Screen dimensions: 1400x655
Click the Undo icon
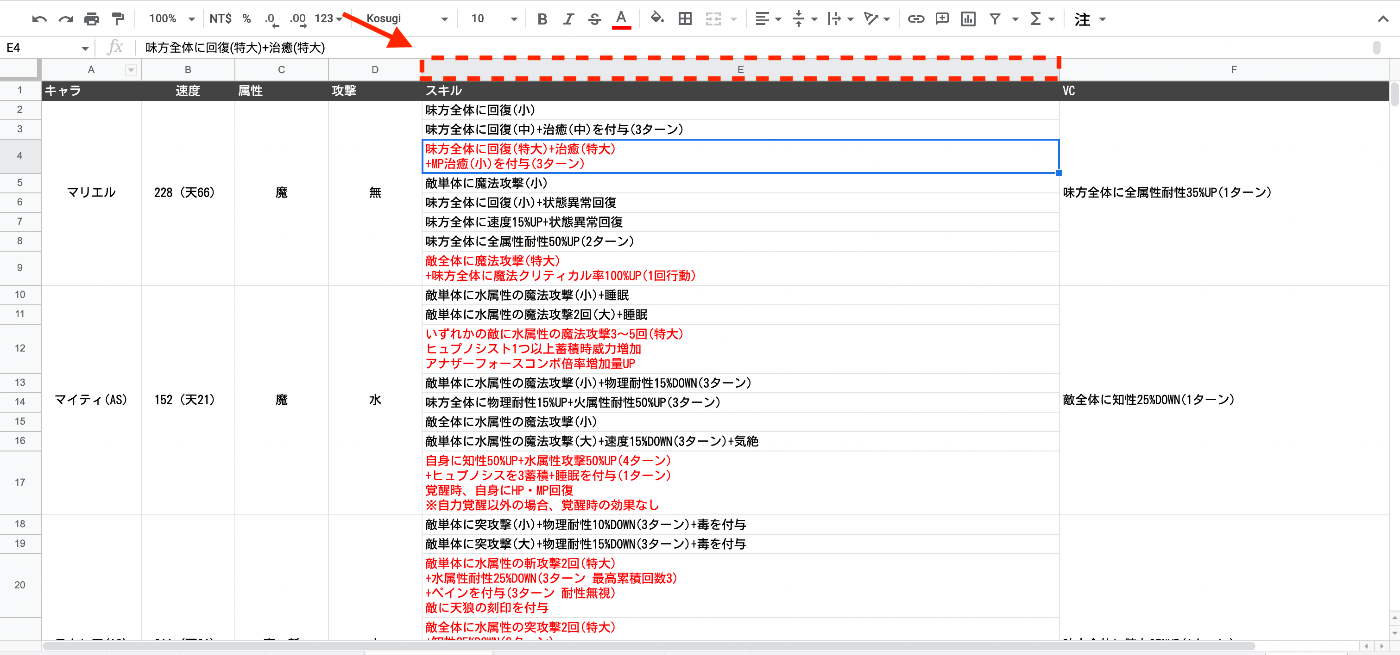point(40,19)
